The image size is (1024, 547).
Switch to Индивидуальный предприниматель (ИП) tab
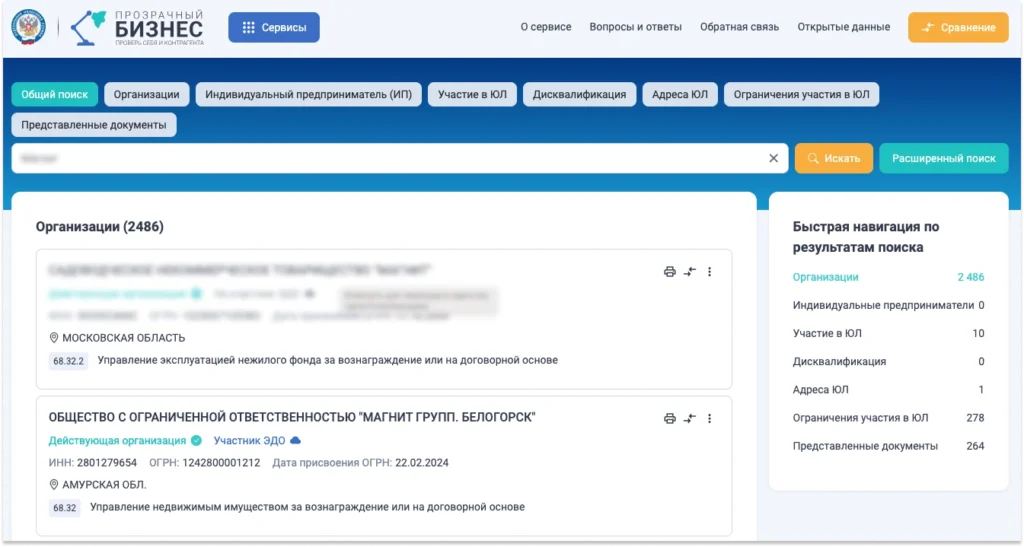coord(308,95)
